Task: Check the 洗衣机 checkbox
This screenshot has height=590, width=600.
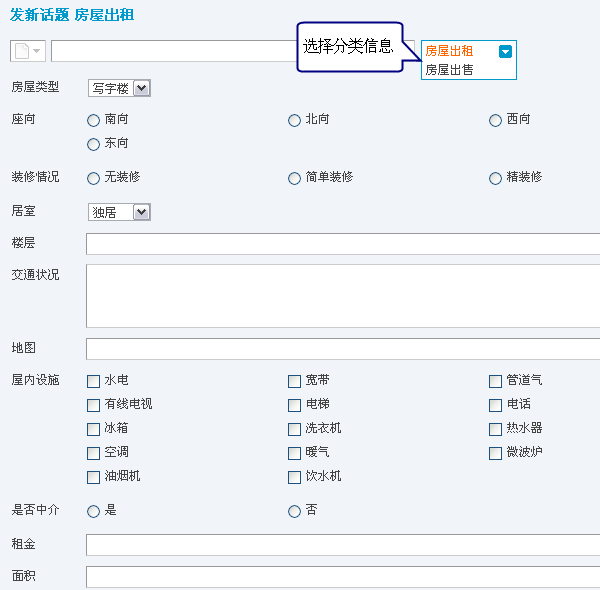Action: point(294,429)
